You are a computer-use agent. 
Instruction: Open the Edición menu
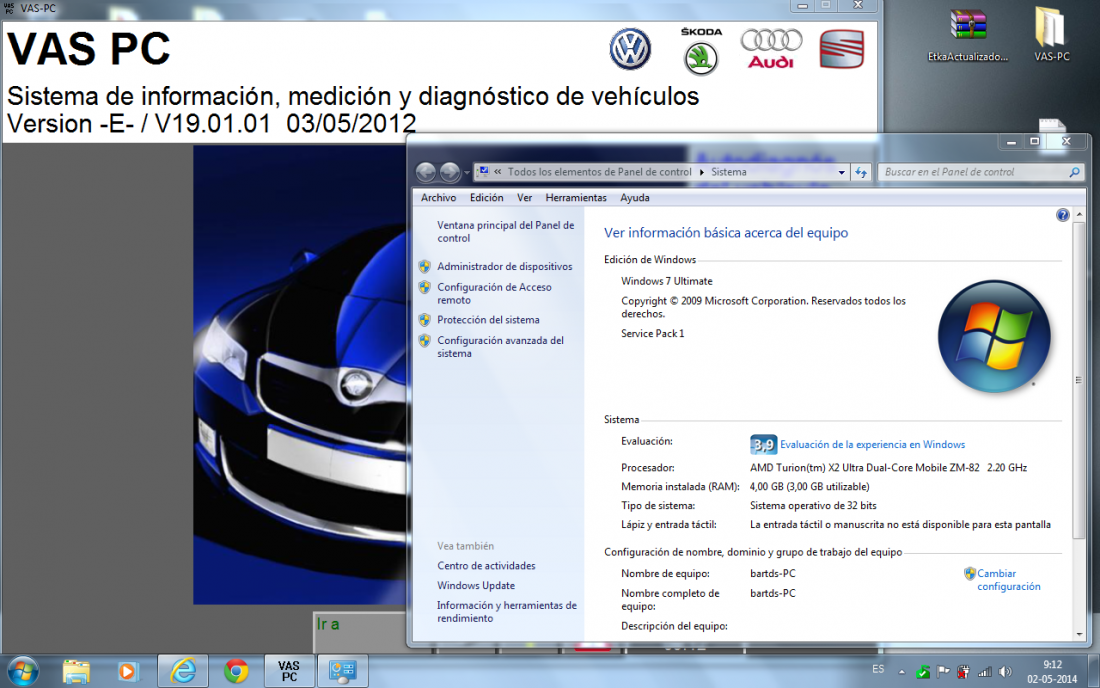click(486, 198)
